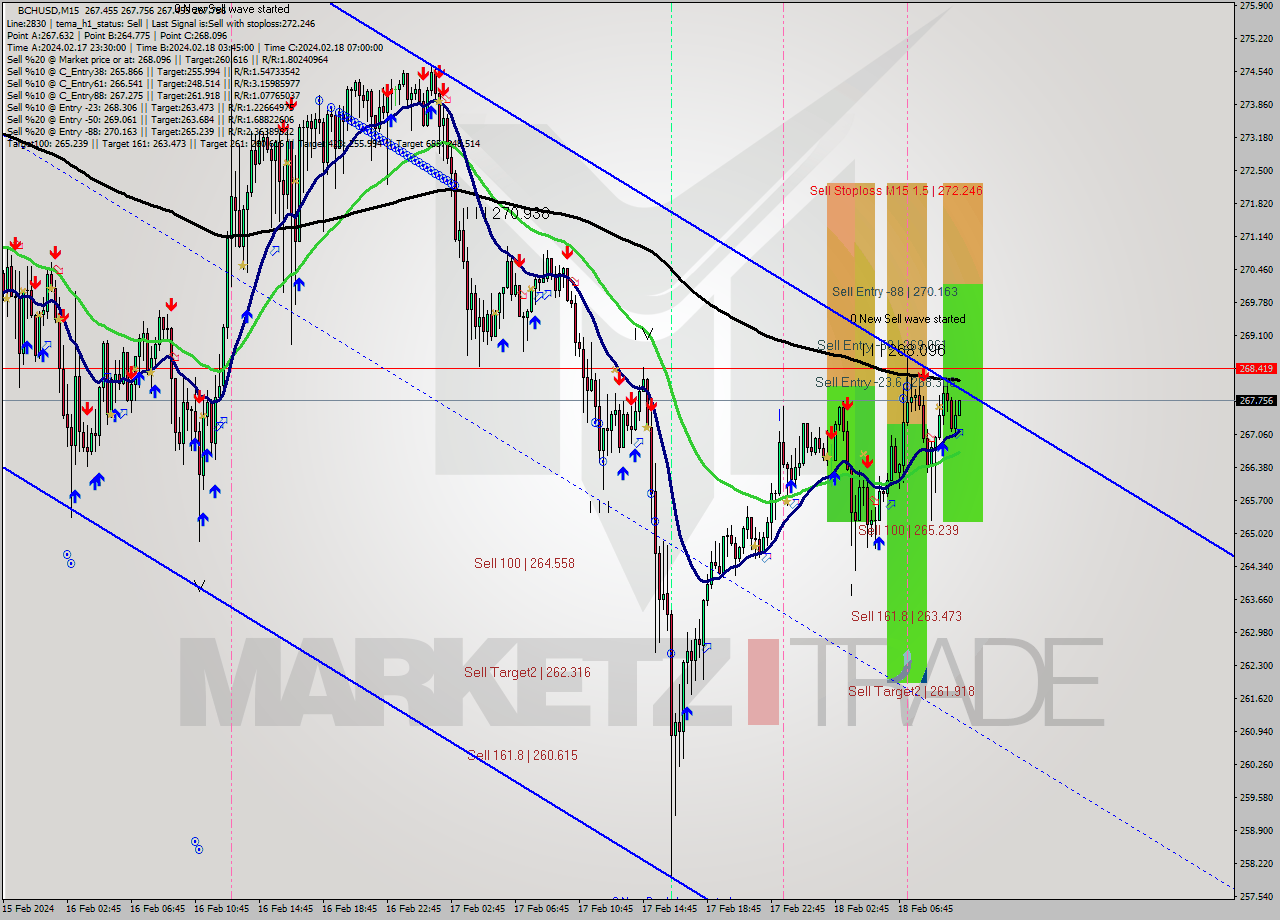Click the '18 Feb 02:45' time axis label
1280x920 pixels.
point(862,909)
